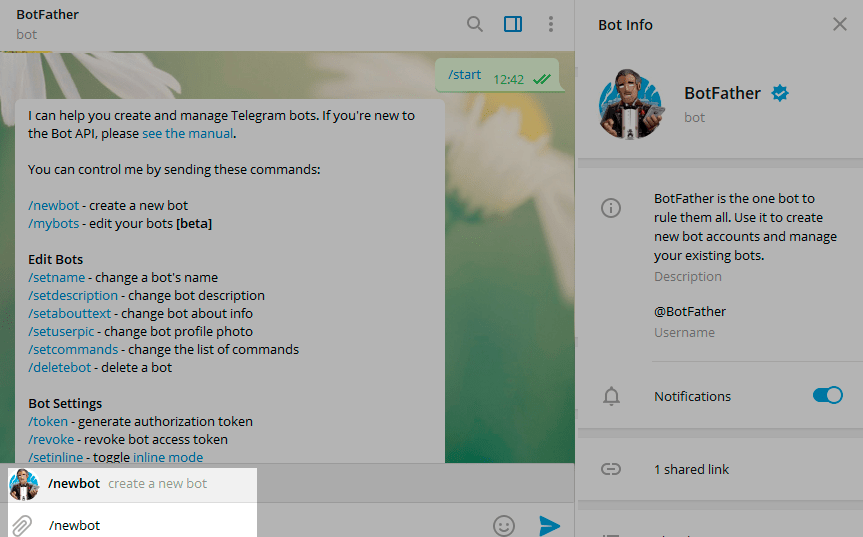Click the double-check read receipt on /start
Viewport: 863px width, 537px height.
(x=542, y=80)
